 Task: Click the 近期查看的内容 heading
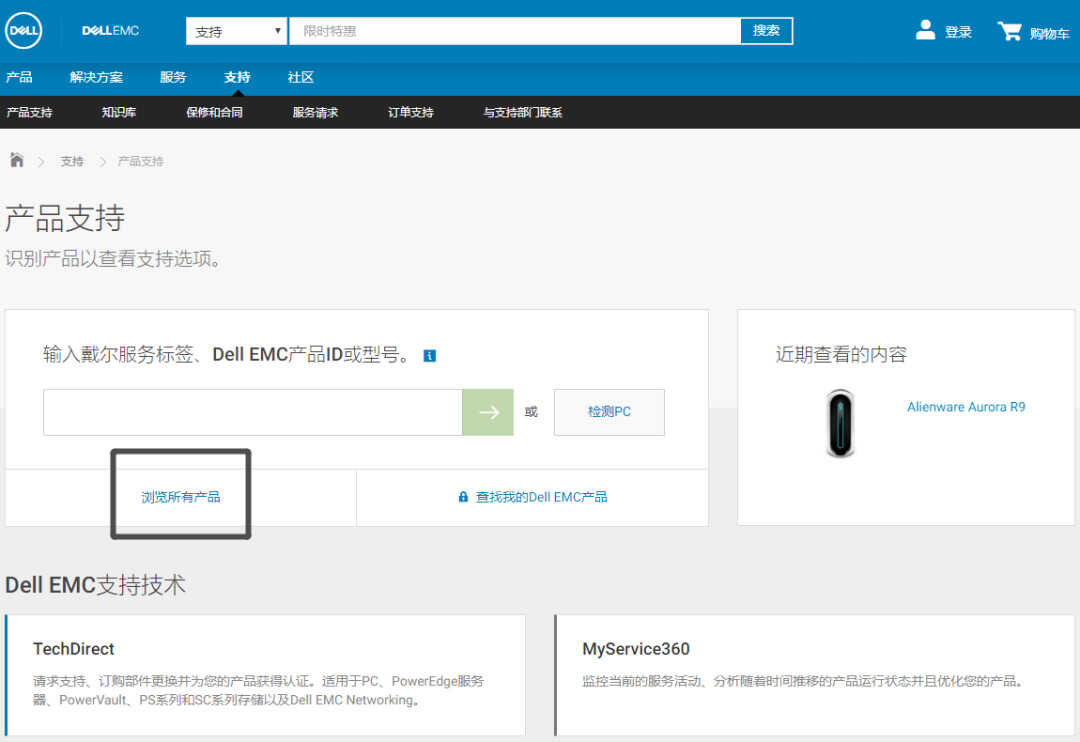pyautogui.click(x=841, y=354)
